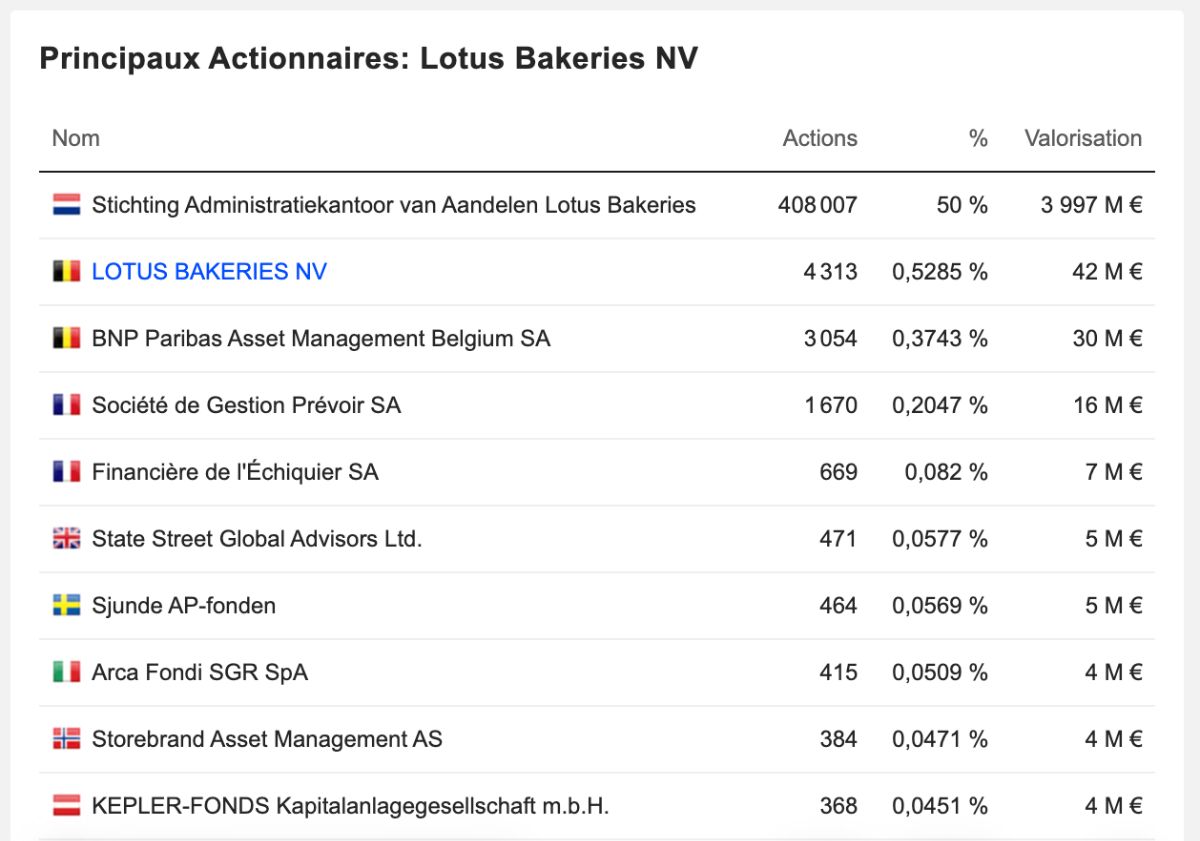The width and height of the screenshot is (1200, 841).
Task: Select State Street Global Advisors Ltd.
Action: pos(257,539)
